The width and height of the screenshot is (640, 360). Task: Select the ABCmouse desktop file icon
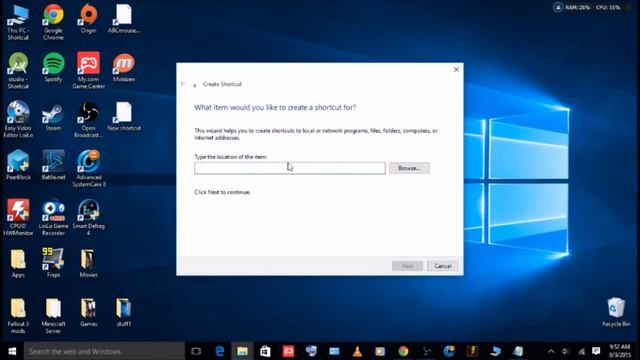coord(124,18)
